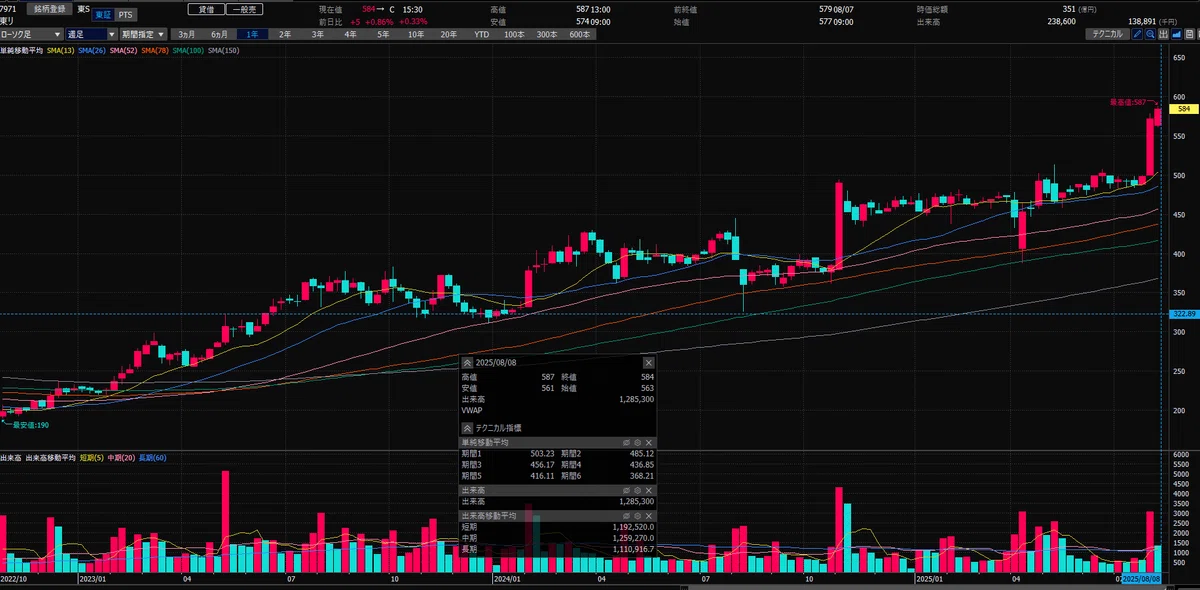Open the price-by-volume (出) icon
The height and width of the screenshot is (590, 1200).
[x=1163, y=33]
